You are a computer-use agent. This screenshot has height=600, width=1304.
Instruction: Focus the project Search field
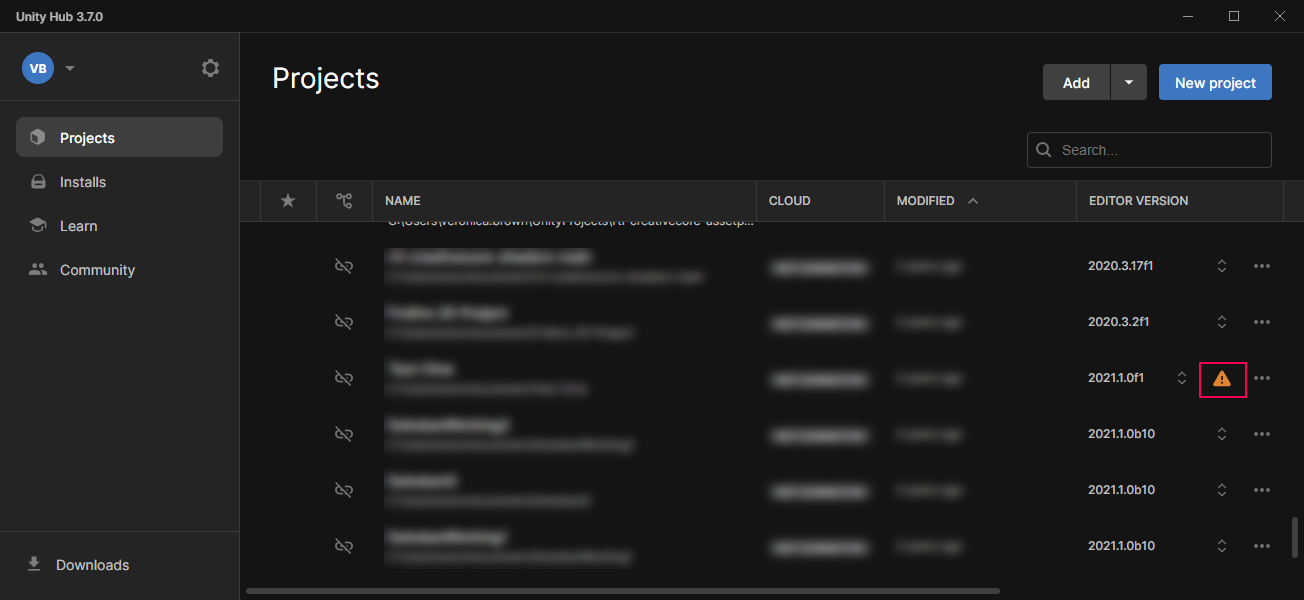[x=1160, y=150]
